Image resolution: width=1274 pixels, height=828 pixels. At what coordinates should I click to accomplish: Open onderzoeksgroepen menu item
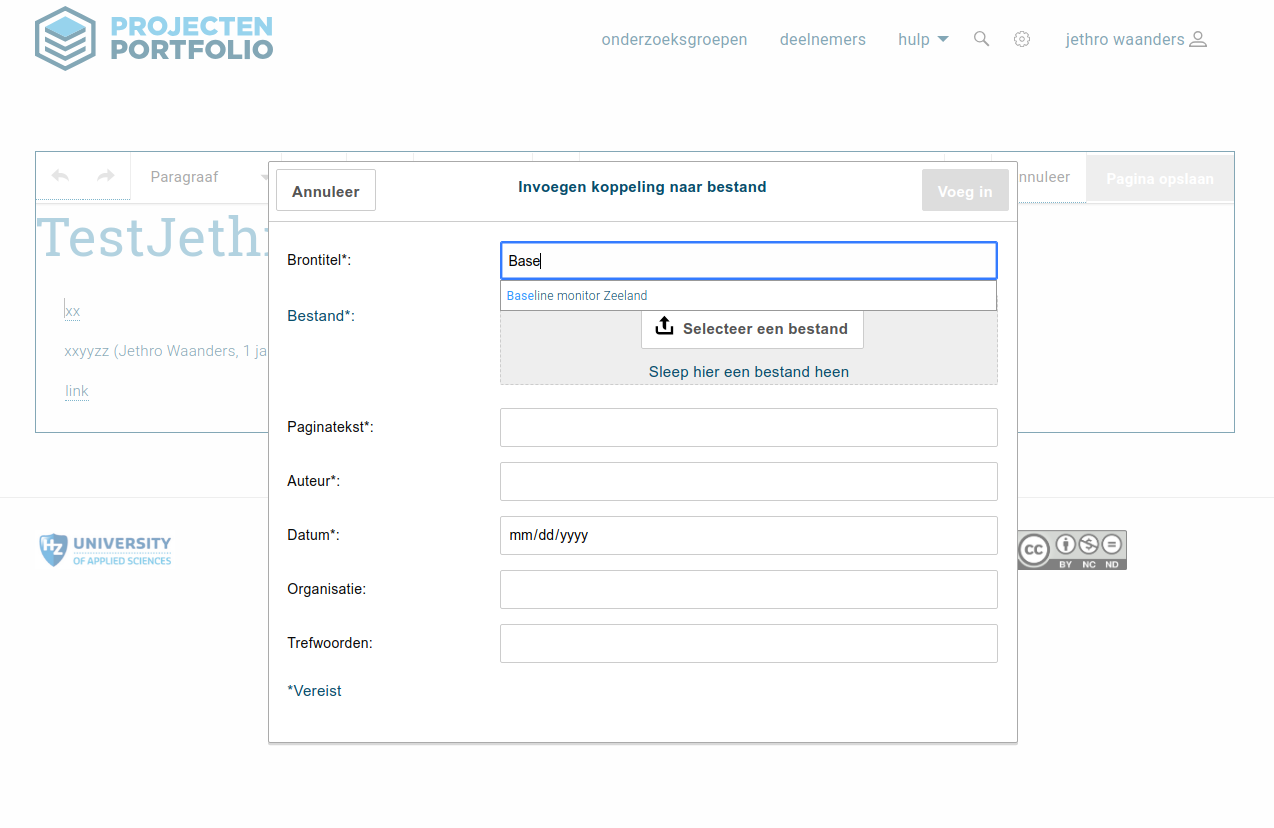point(674,40)
